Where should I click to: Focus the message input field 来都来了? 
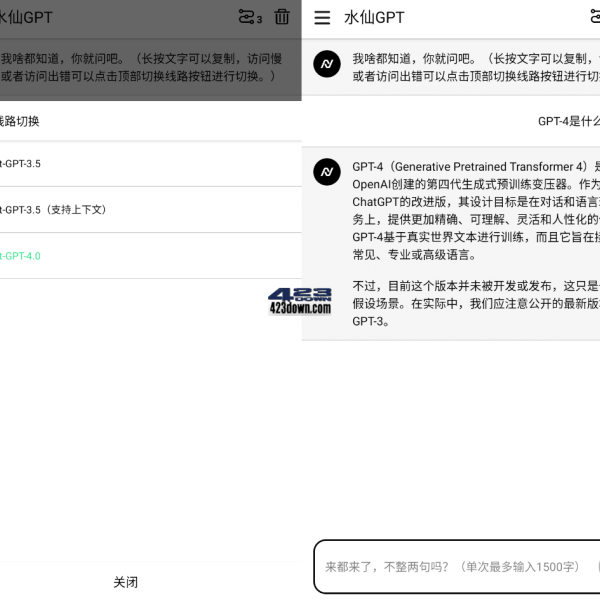[x=457, y=567]
